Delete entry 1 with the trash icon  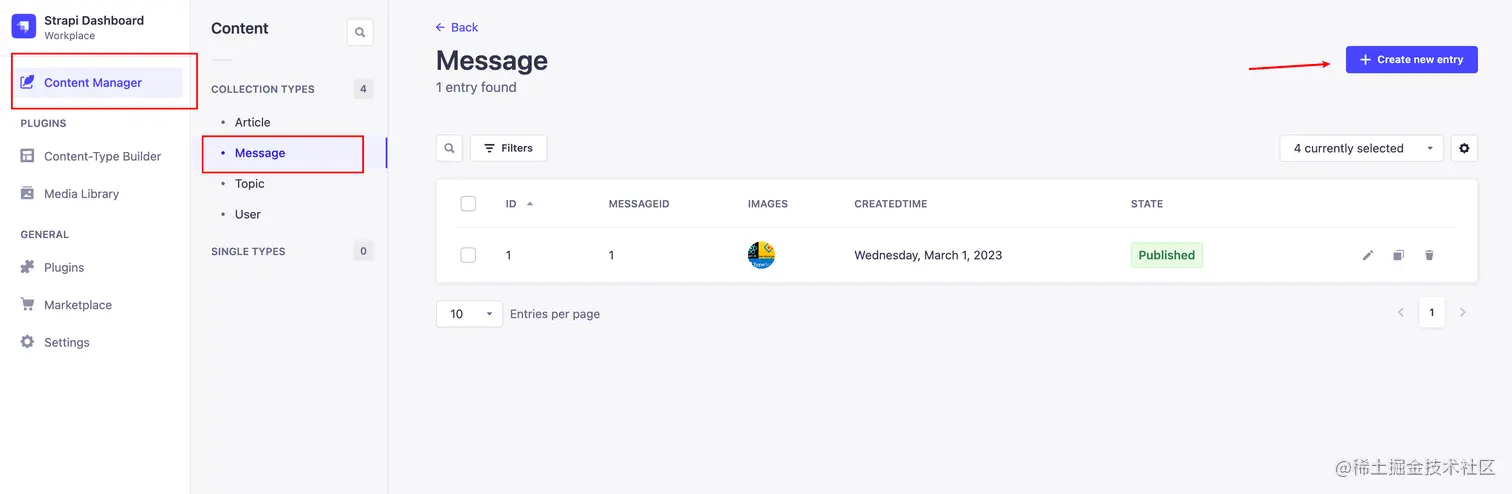coord(1429,255)
